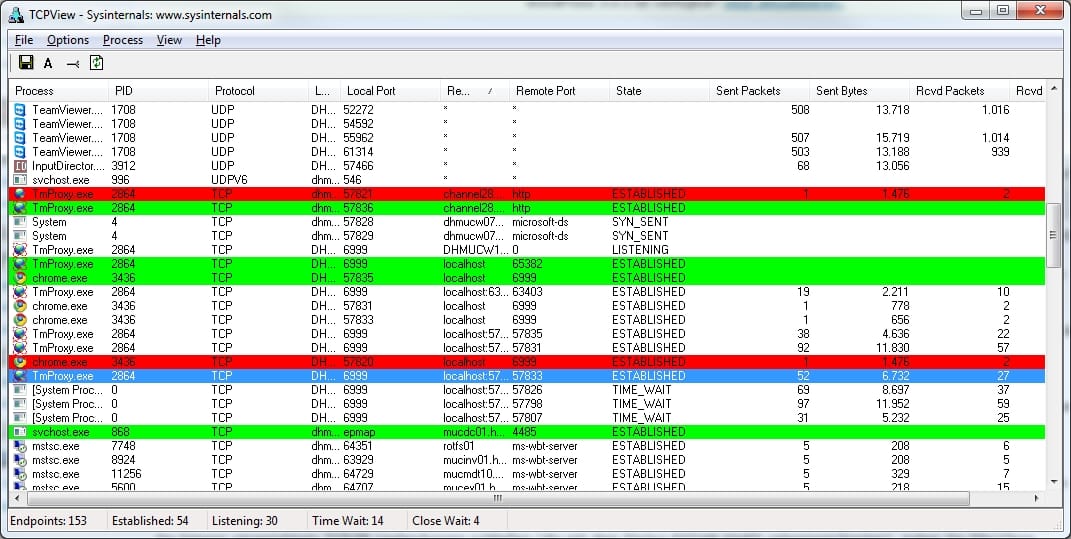Click the SYN_SENT state in port 57829 row
Image resolution: width=1071 pixels, height=539 pixels.
[x=640, y=236]
